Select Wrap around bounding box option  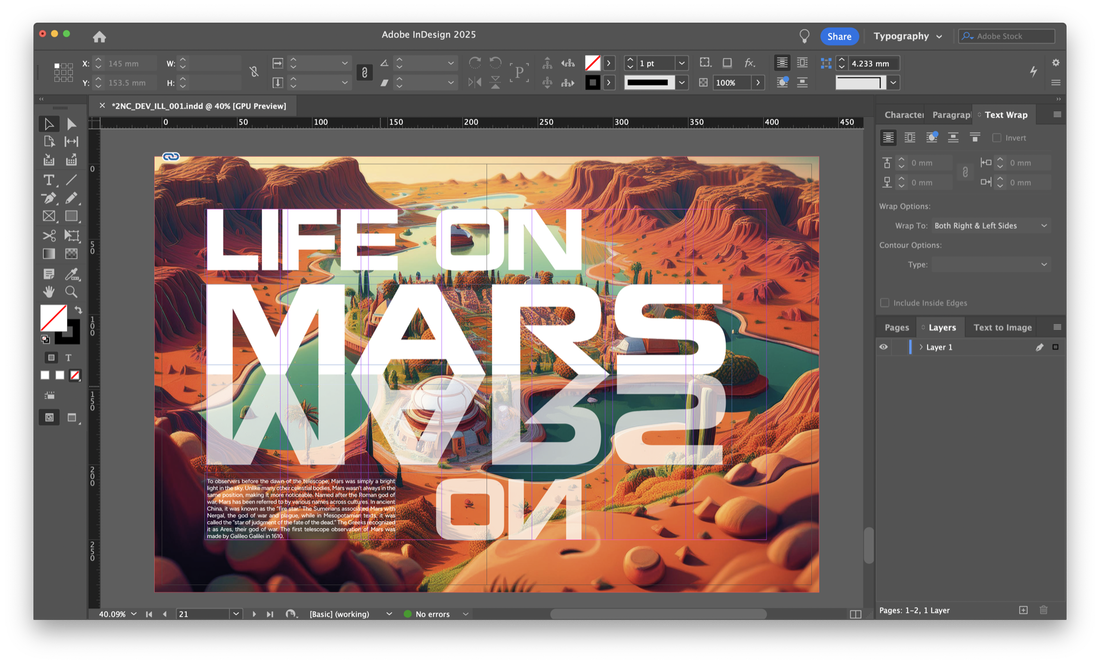[x=910, y=137]
